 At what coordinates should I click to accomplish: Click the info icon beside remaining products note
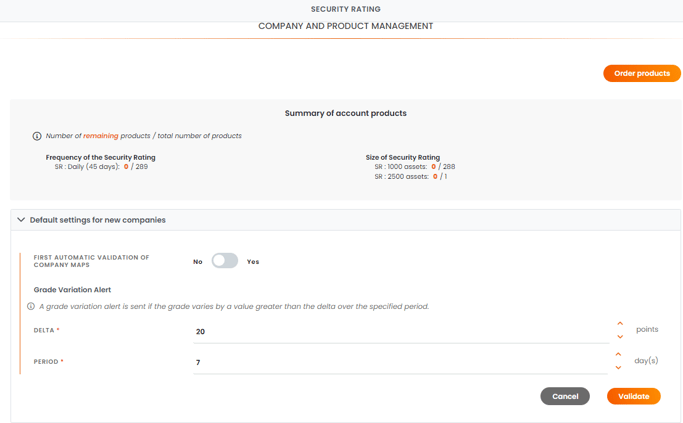37,136
